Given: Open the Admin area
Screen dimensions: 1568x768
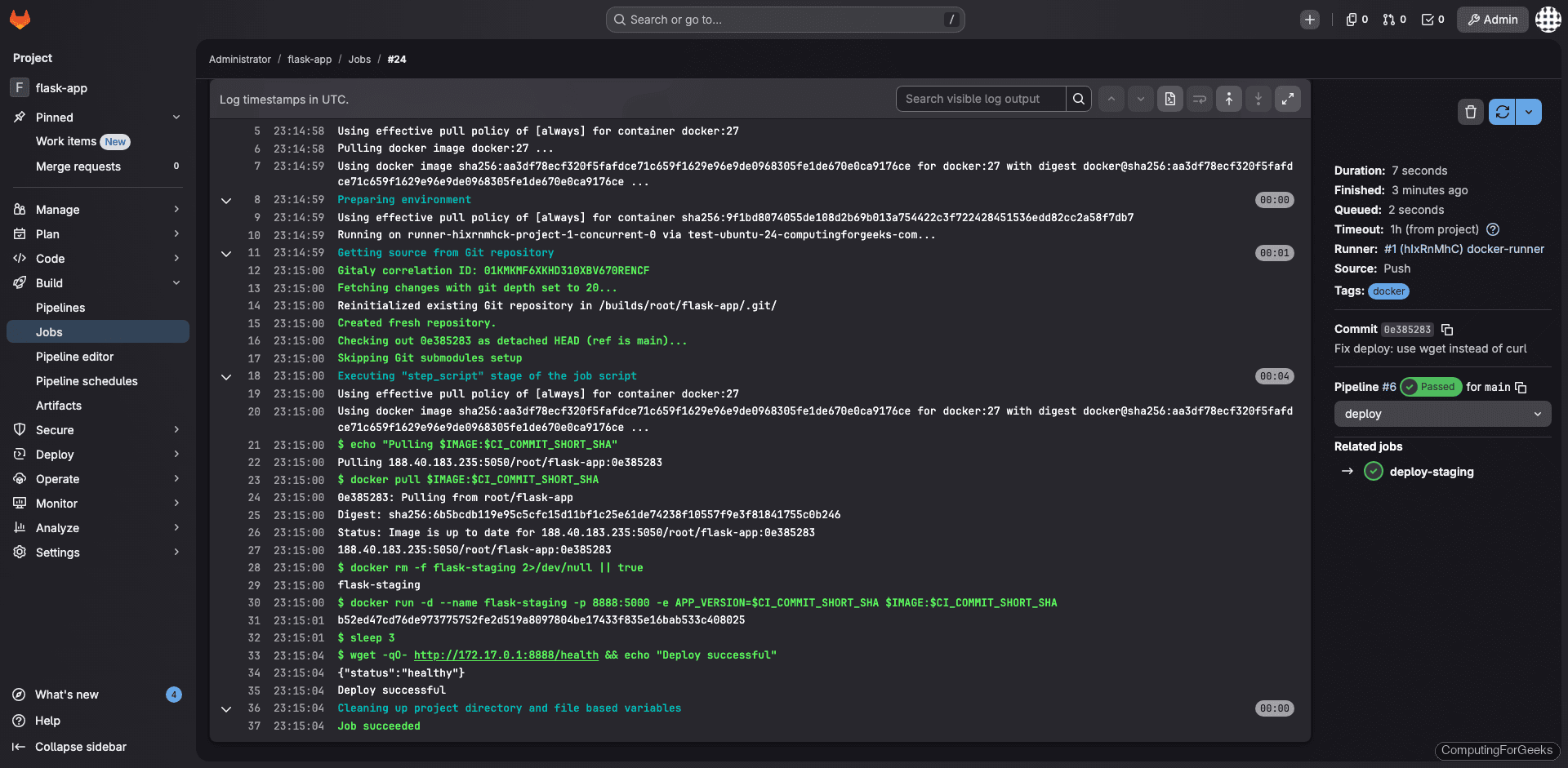Looking at the screenshot, I should pyautogui.click(x=1492, y=19).
